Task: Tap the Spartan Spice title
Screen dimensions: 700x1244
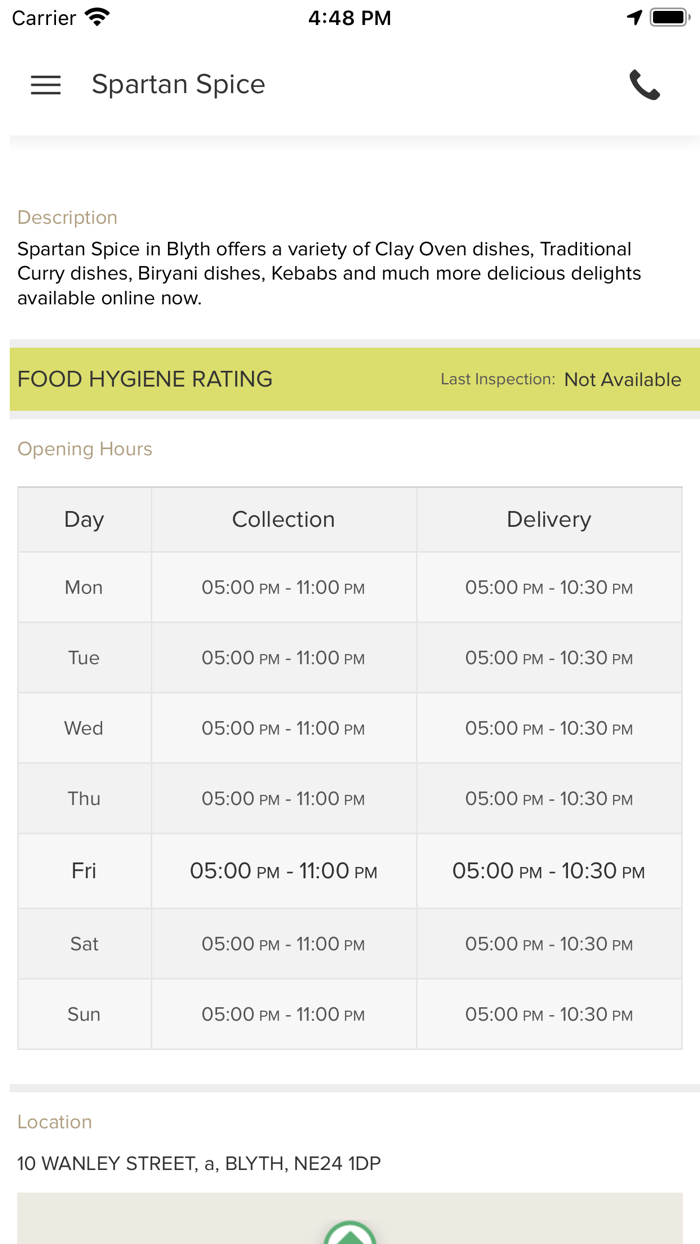Action: 178,85
